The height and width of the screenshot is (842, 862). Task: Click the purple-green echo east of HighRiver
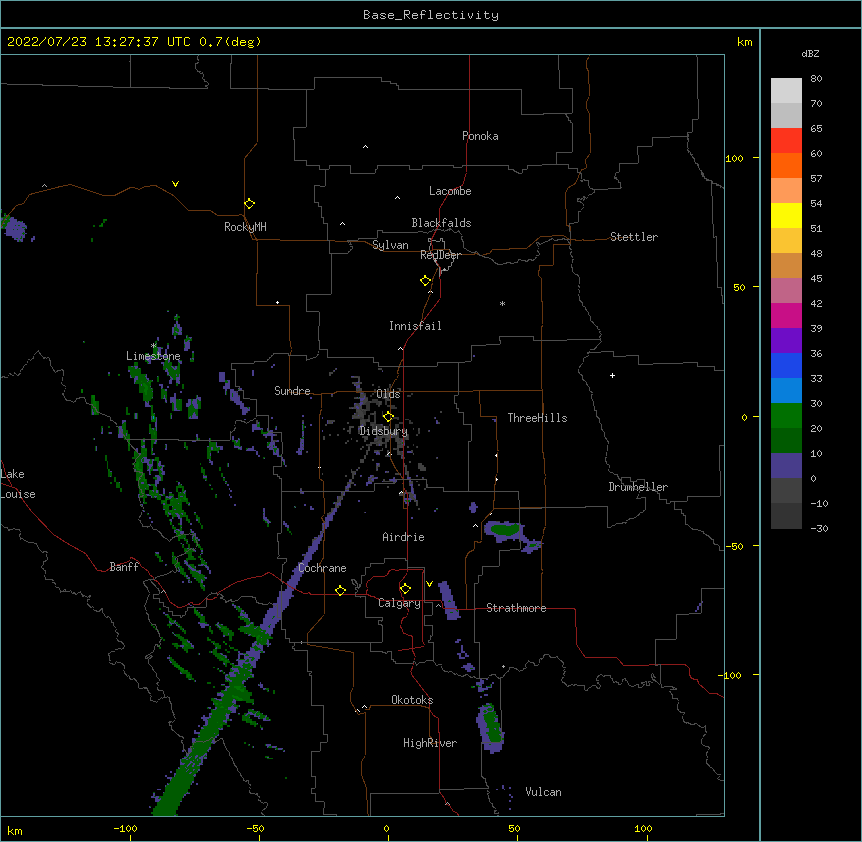tap(490, 728)
